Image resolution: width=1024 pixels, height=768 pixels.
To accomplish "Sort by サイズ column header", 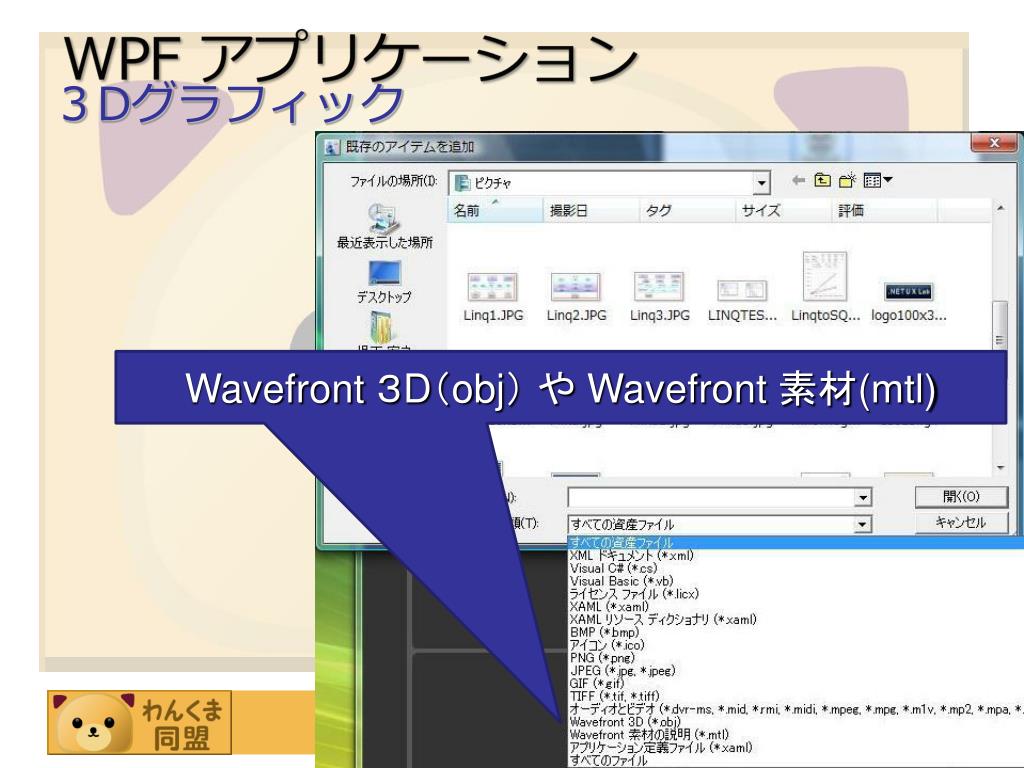I will coord(782,210).
